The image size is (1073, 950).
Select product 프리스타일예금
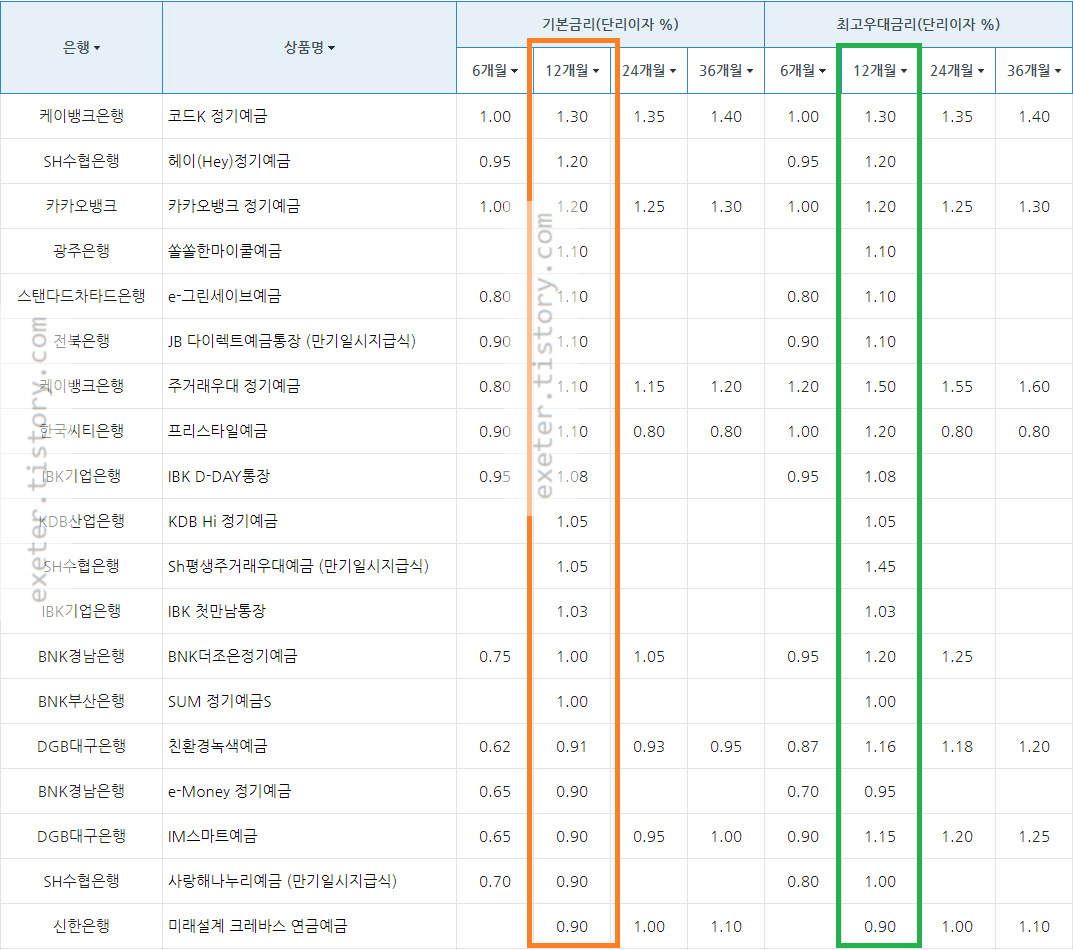click(218, 431)
